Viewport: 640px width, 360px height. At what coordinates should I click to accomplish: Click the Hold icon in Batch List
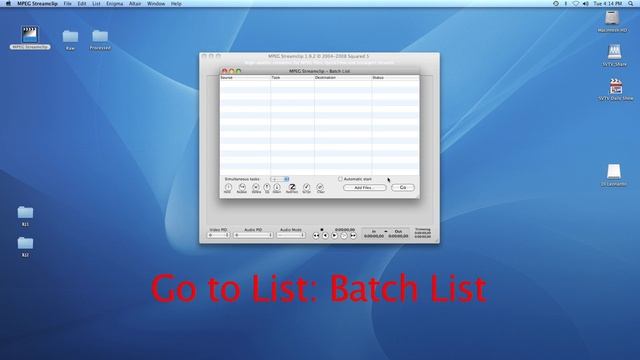(x=228, y=188)
